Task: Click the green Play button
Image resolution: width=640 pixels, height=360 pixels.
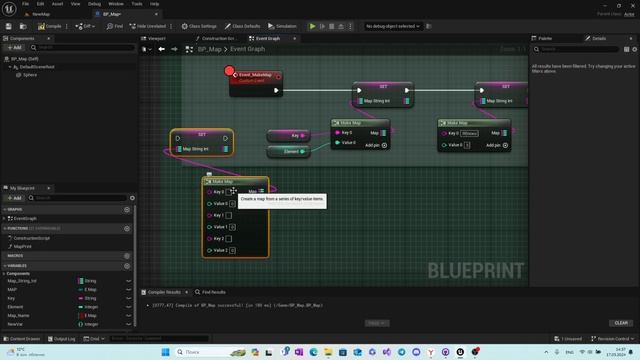Action: pos(312,26)
